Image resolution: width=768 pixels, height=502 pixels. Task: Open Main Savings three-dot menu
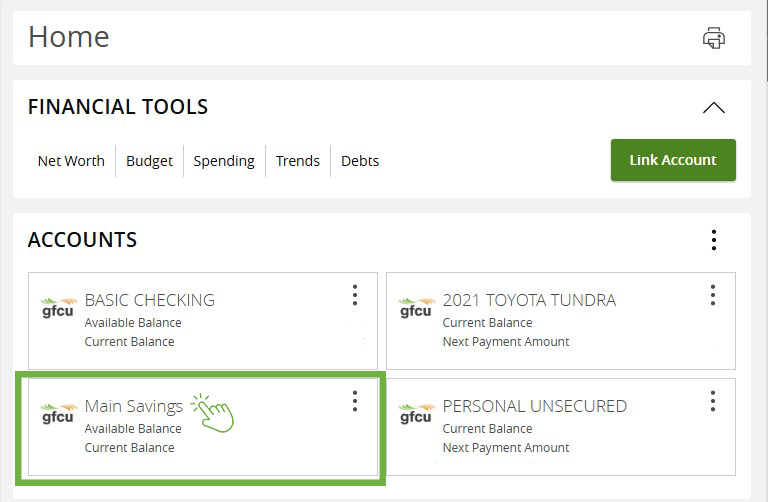coord(355,401)
